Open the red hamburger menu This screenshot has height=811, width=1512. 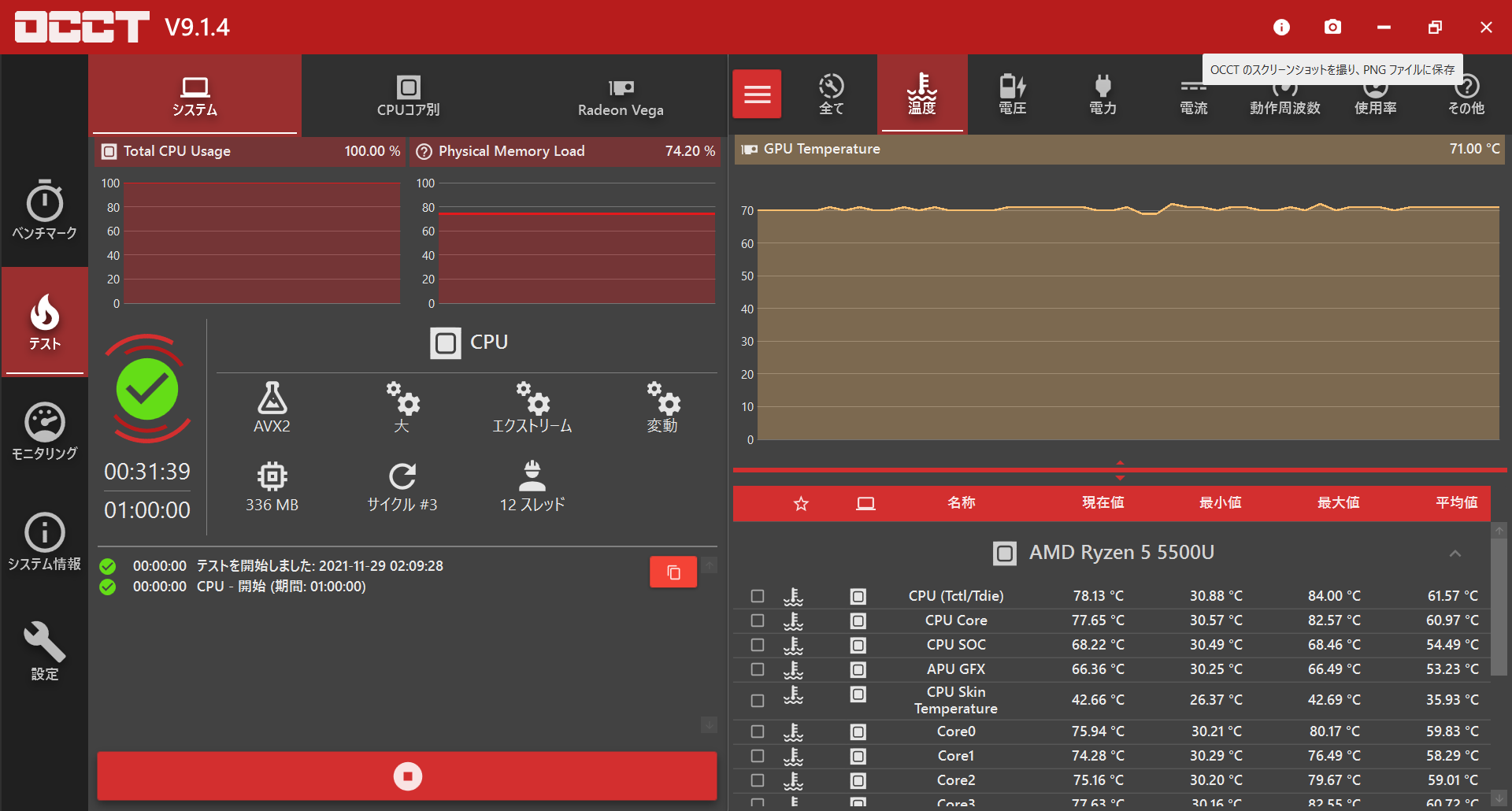pyautogui.click(x=757, y=94)
